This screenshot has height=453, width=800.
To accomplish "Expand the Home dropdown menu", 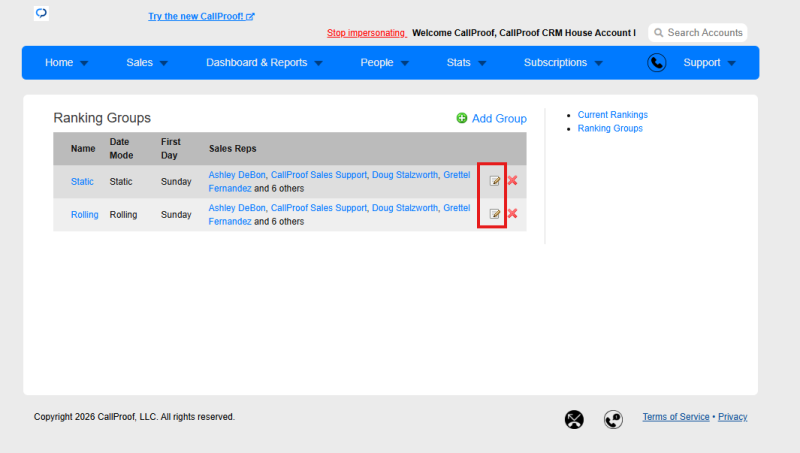I will pos(66,63).
